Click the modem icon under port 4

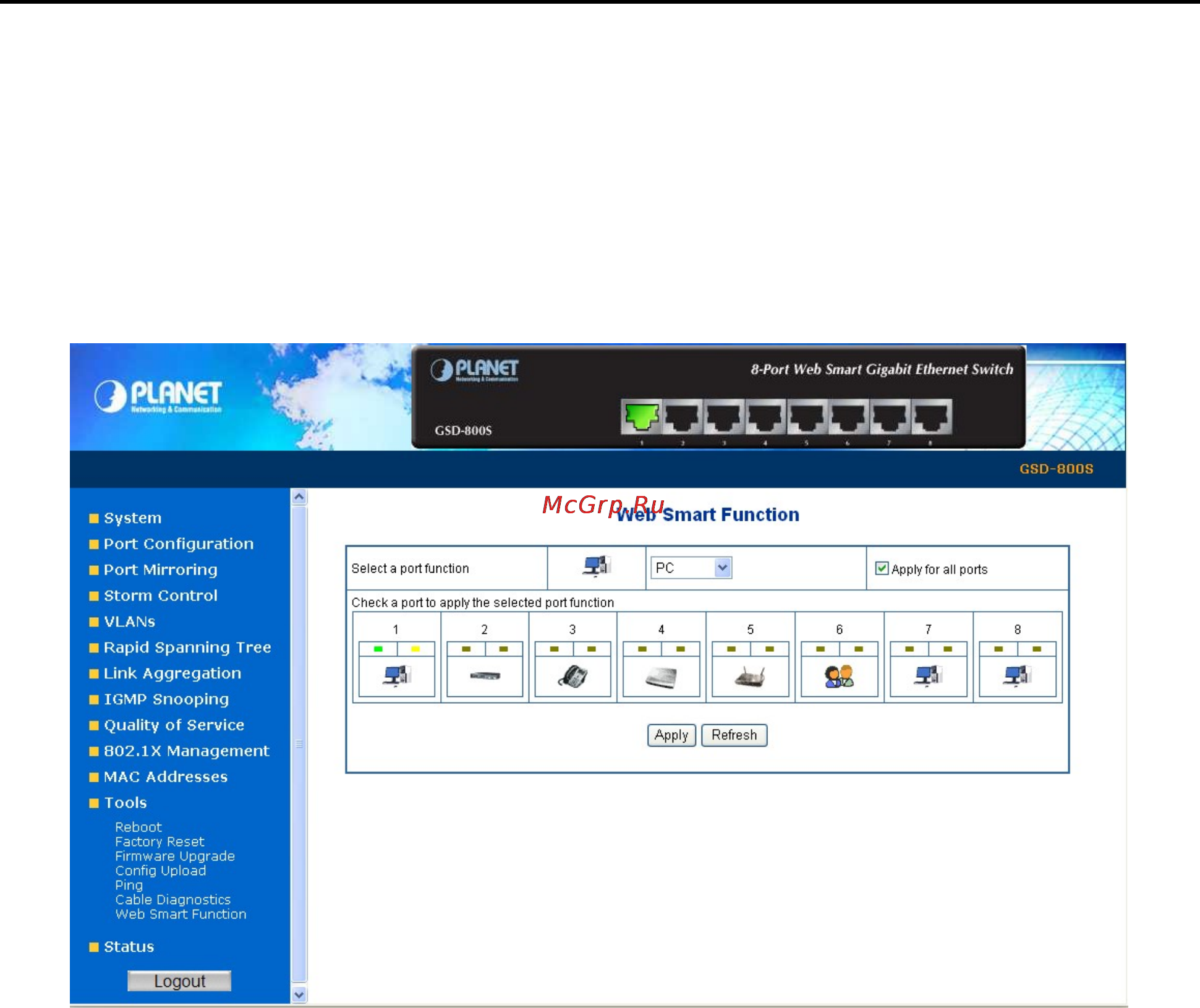pyautogui.click(x=662, y=677)
